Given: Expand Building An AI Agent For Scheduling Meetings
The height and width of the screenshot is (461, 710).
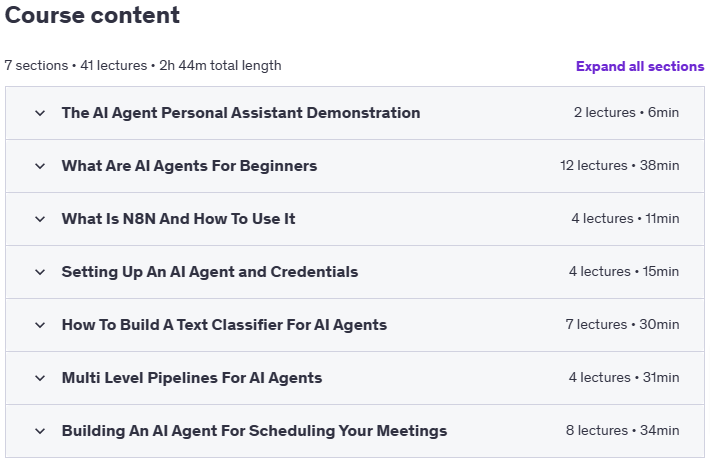Looking at the screenshot, I should coord(254,431).
